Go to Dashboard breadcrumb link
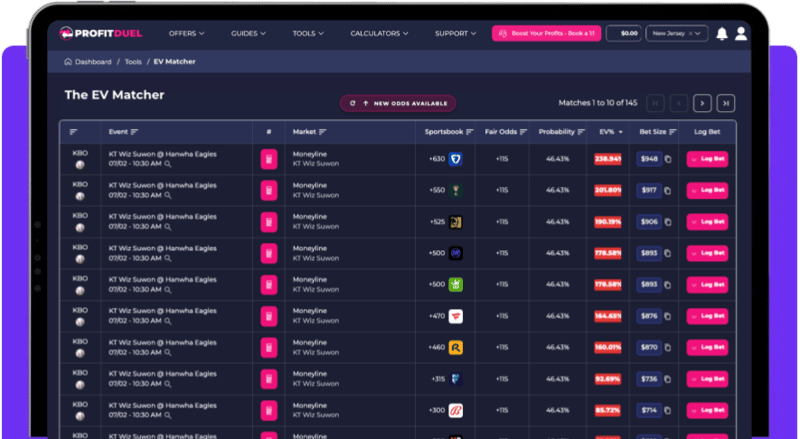 (93, 62)
